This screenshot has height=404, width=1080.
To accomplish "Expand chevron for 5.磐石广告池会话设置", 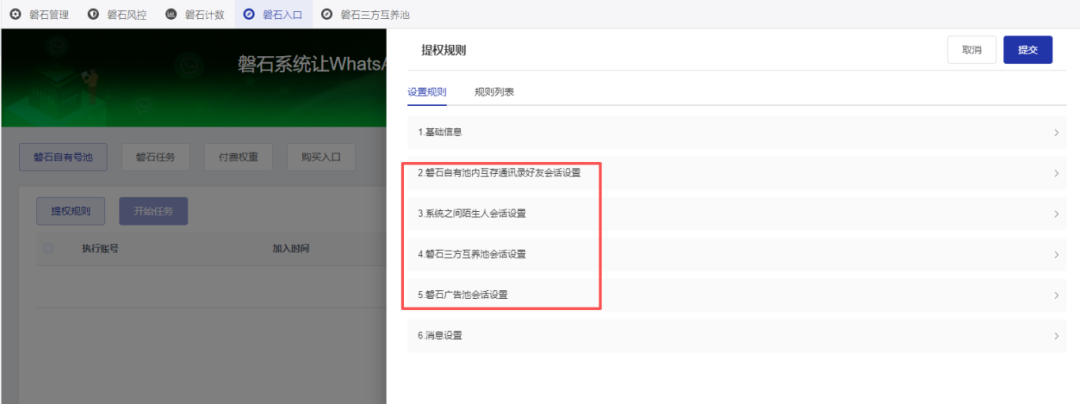I will 1057,295.
